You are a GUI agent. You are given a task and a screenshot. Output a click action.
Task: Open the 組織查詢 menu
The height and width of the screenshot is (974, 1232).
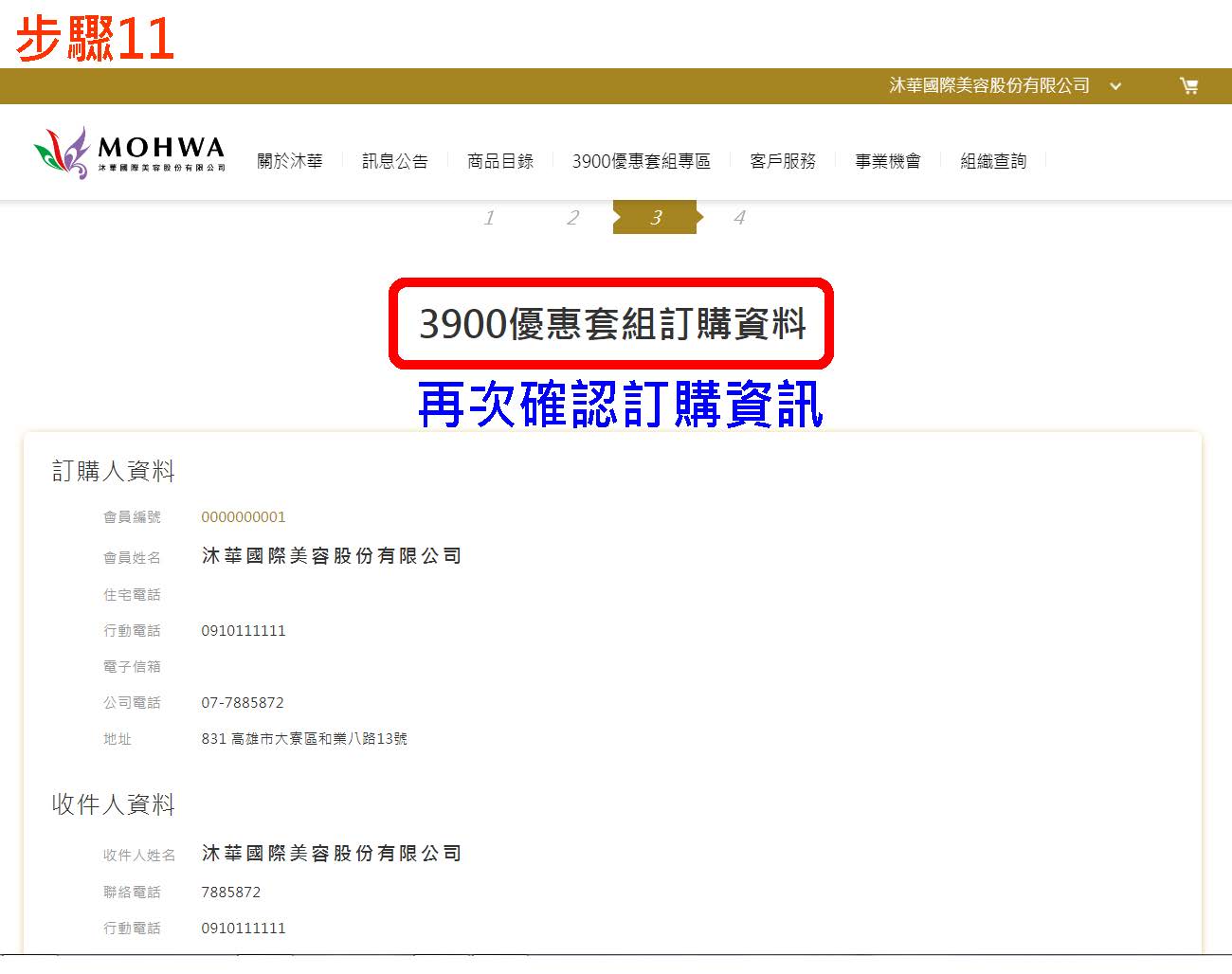point(993,161)
